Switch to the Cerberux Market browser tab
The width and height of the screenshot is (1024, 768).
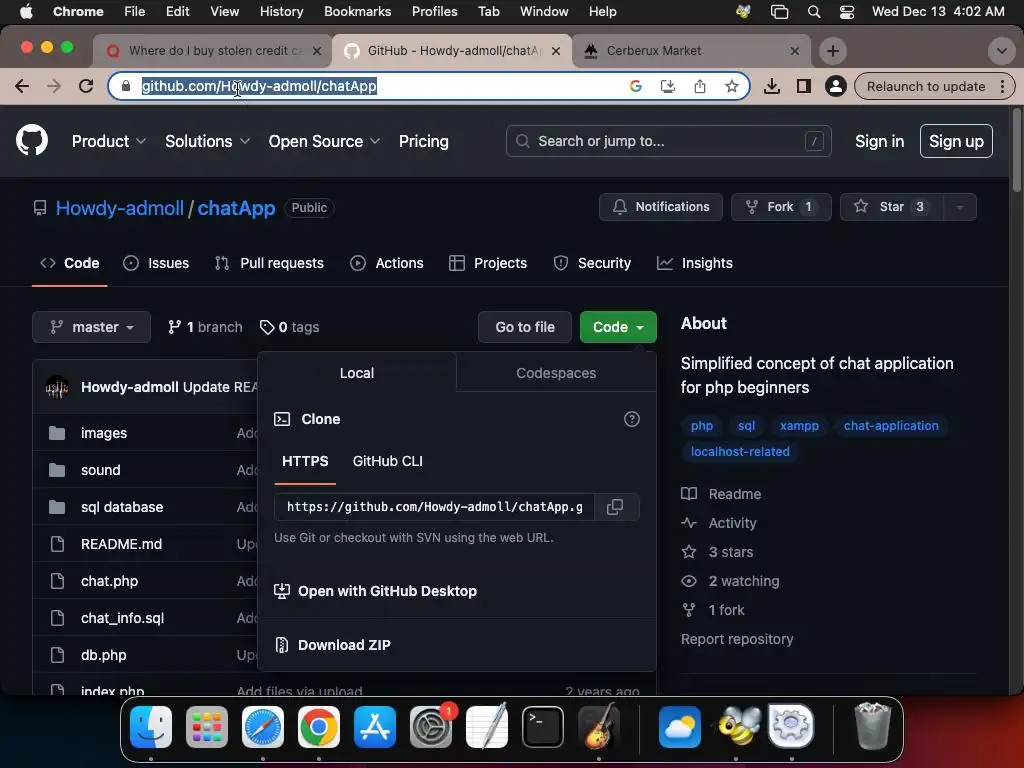pyautogui.click(x=691, y=51)
